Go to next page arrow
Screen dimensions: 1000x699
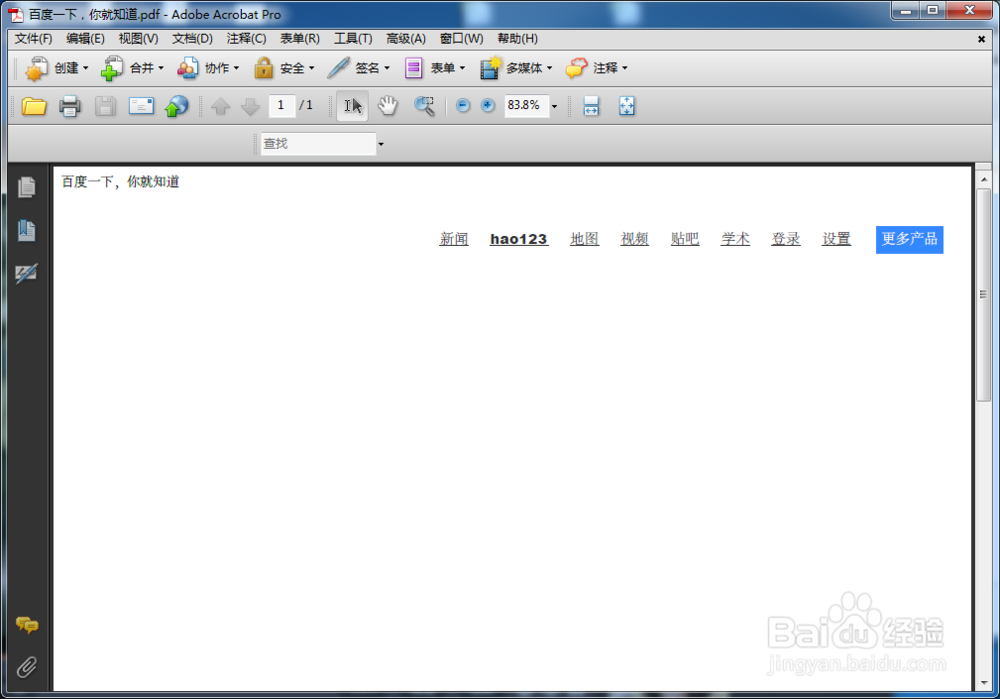pyautogui.click(x=250, y=106)
